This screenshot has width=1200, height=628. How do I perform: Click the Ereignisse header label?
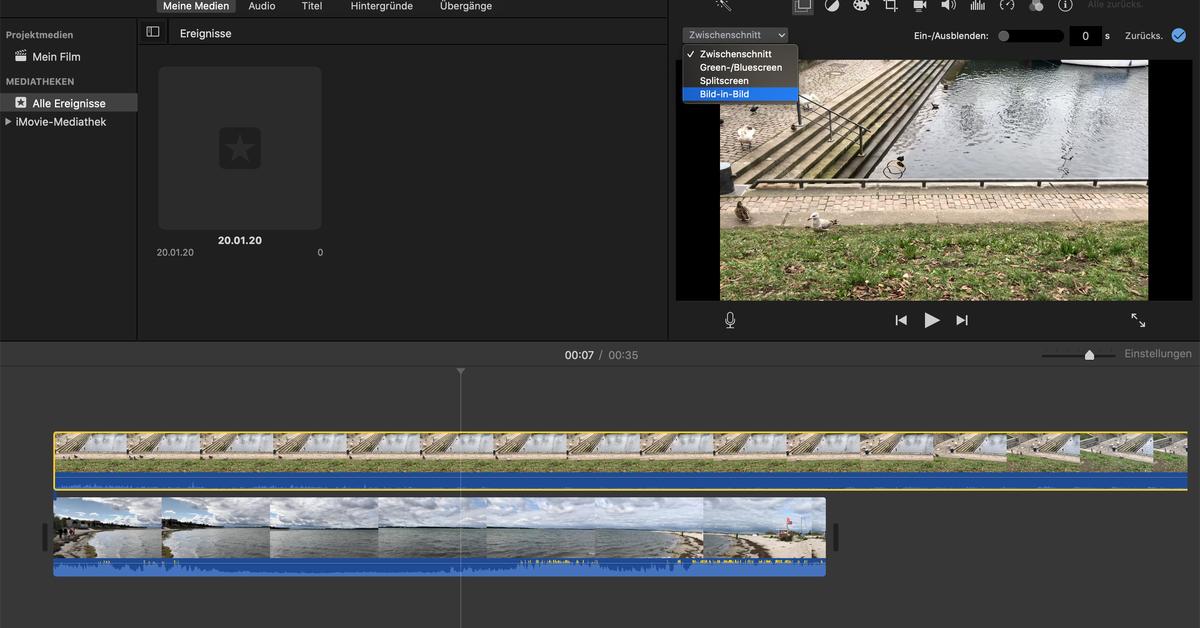[206, 34]
